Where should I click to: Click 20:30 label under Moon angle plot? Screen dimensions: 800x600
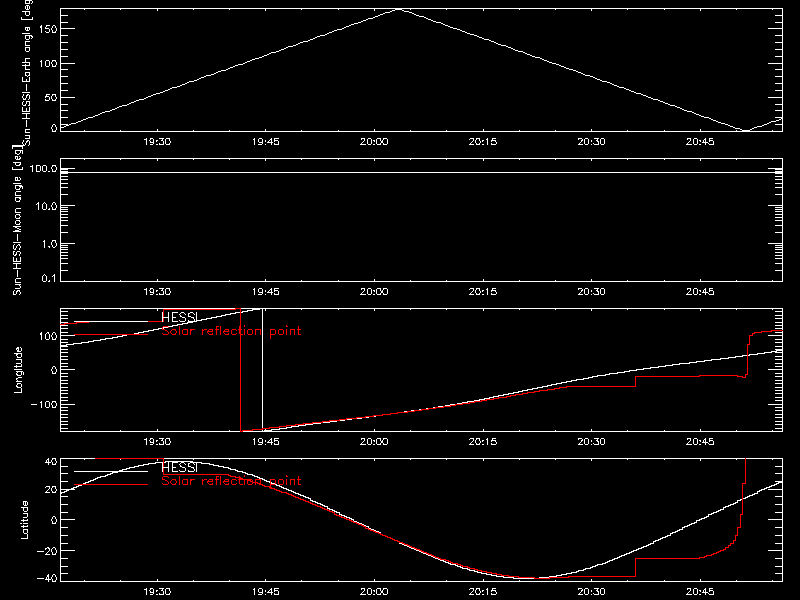tap(591, 292)
